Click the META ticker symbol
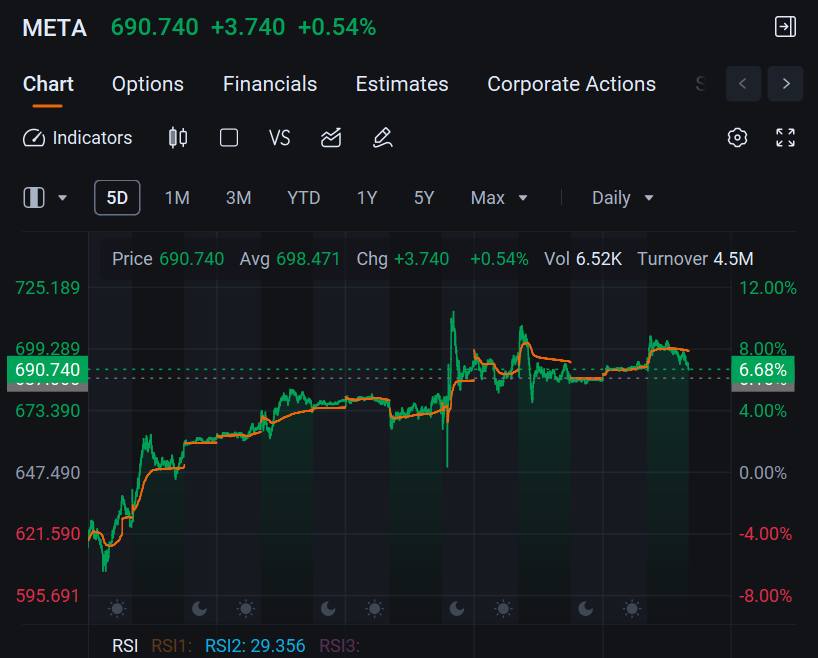This screenshot has width=818, height=658. point(54,28)
